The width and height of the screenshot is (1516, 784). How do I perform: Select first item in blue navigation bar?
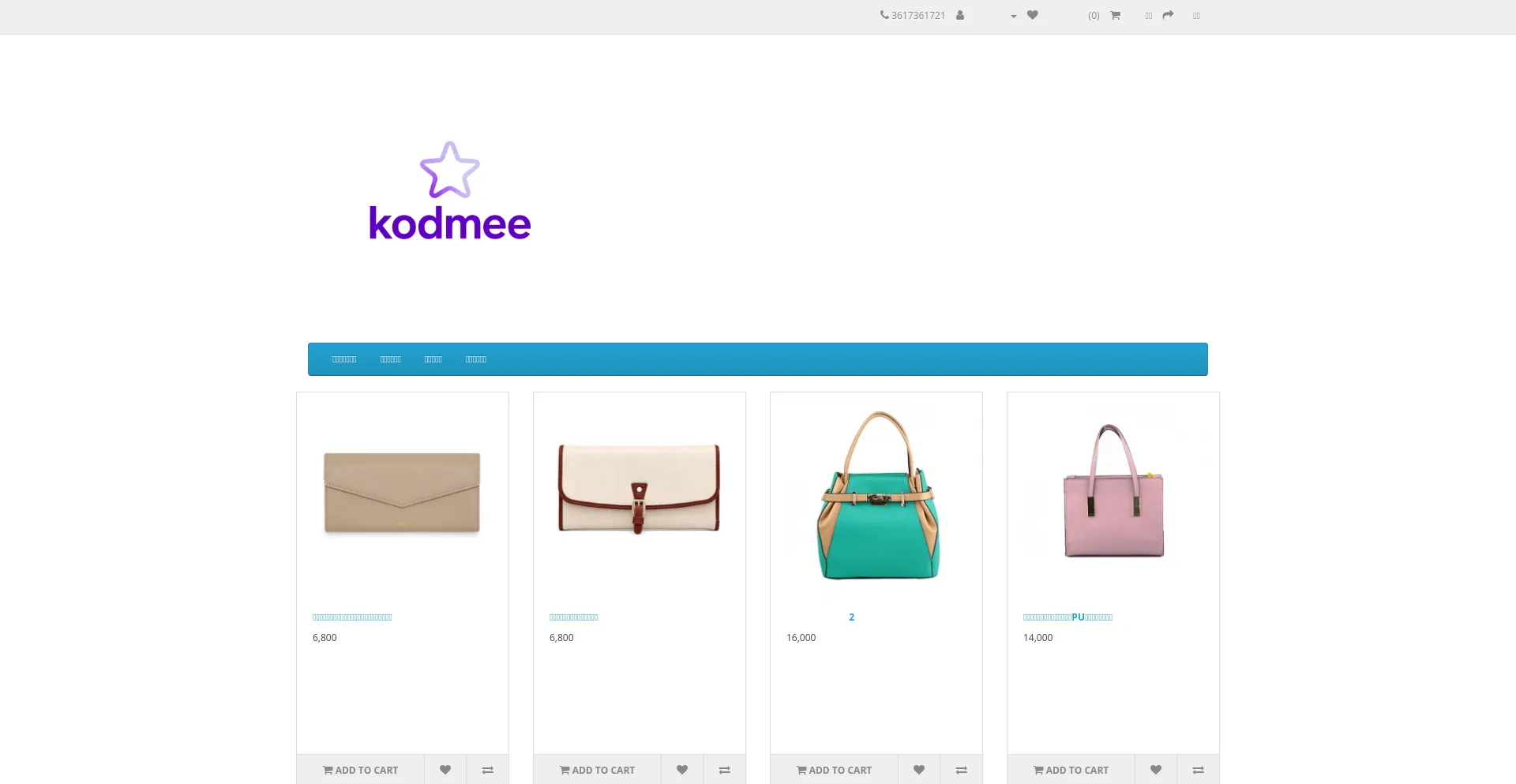point(344,359)
